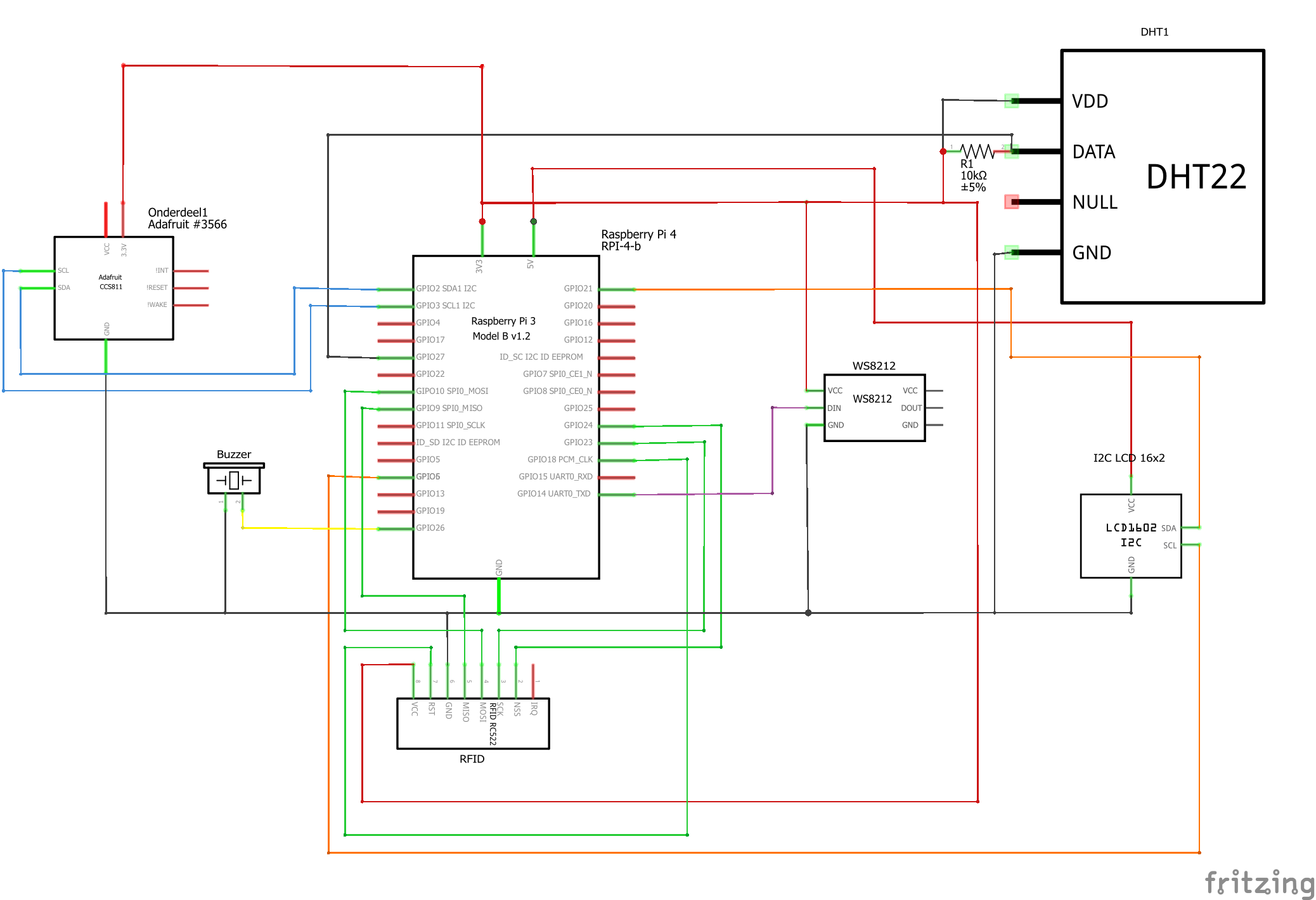Select the GPIO23 pin label

tap(578, 443)
